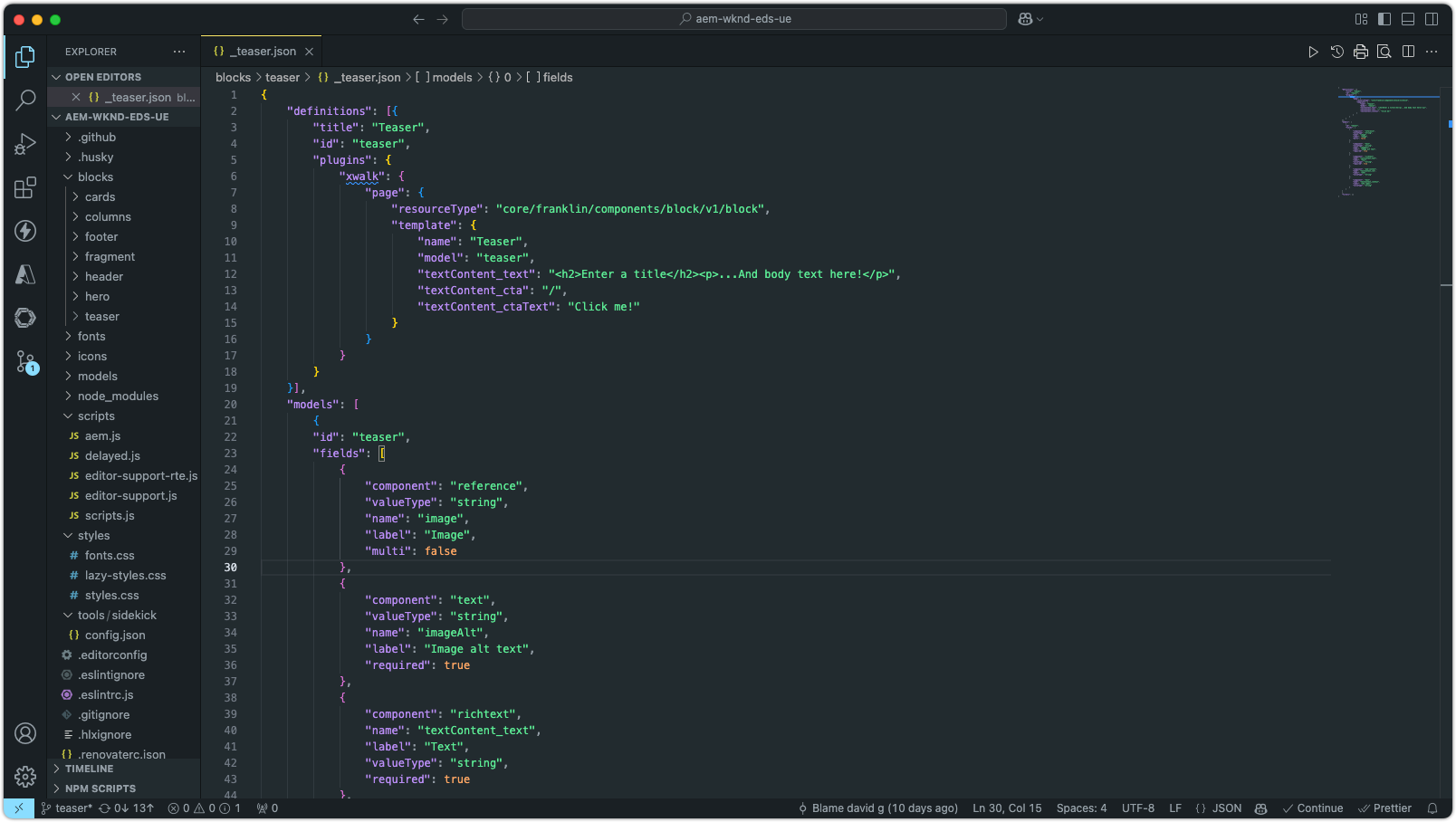This screenshot has height=822, width=1456.
Task: Click the command center search field
Action: 733,19
